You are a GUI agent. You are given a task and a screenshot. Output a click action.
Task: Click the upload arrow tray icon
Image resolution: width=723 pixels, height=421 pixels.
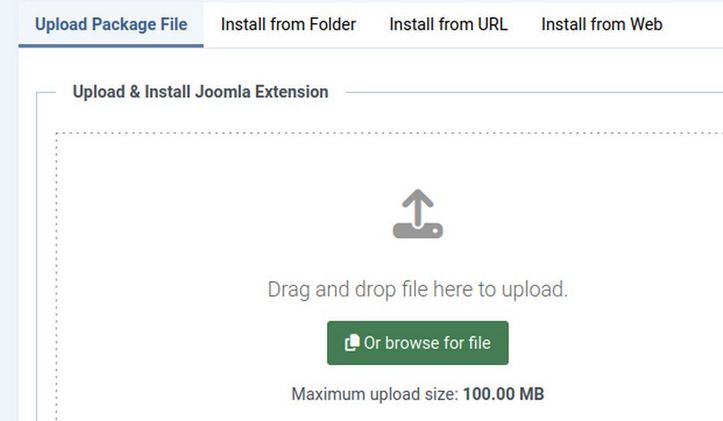tap(417, 214)
